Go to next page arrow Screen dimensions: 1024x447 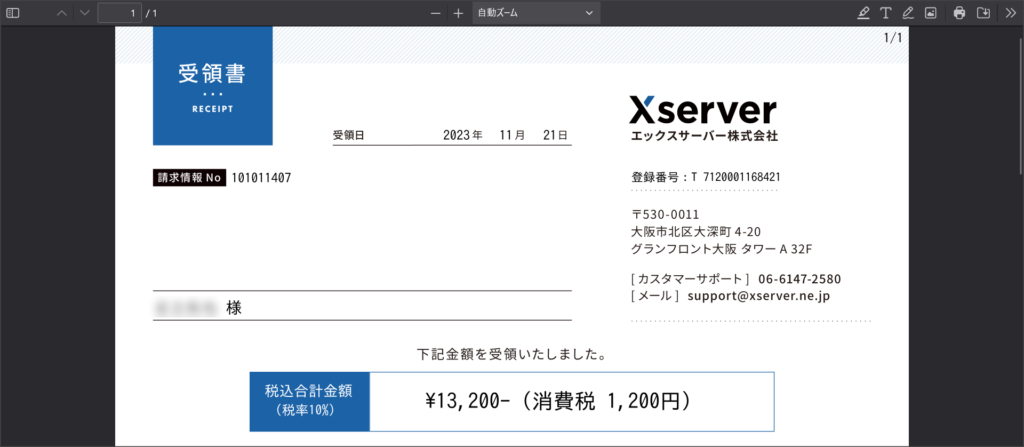84,13
